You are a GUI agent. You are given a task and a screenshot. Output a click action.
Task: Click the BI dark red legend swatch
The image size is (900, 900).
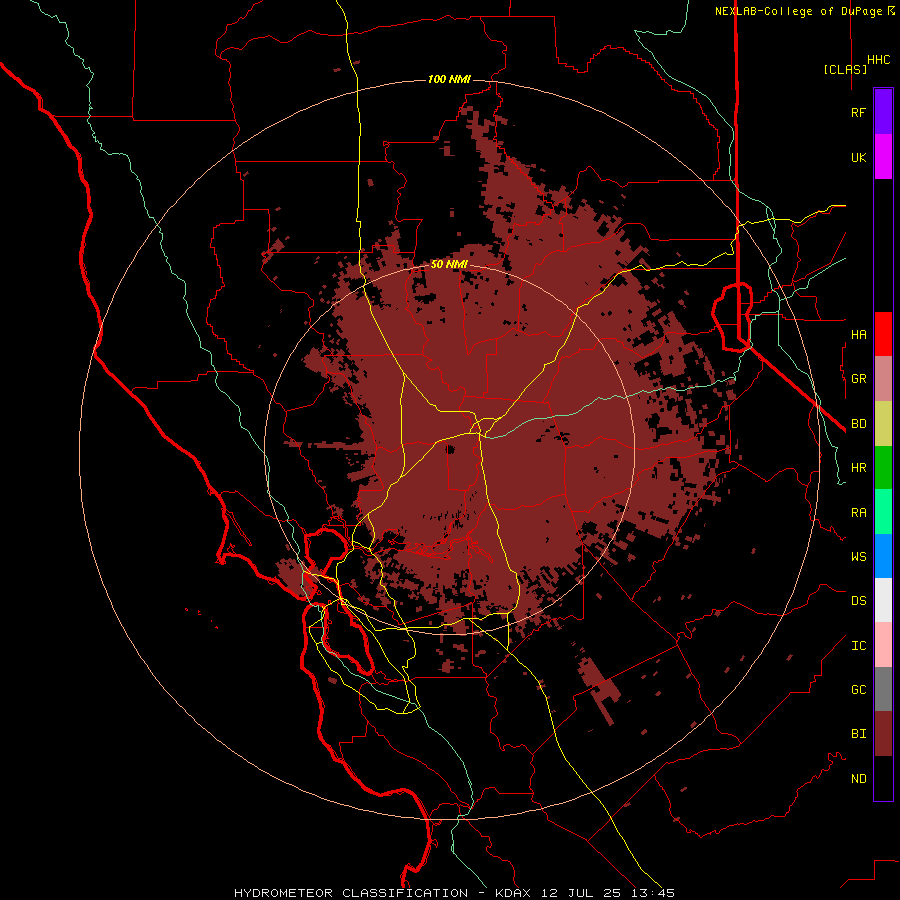(883, 734)
